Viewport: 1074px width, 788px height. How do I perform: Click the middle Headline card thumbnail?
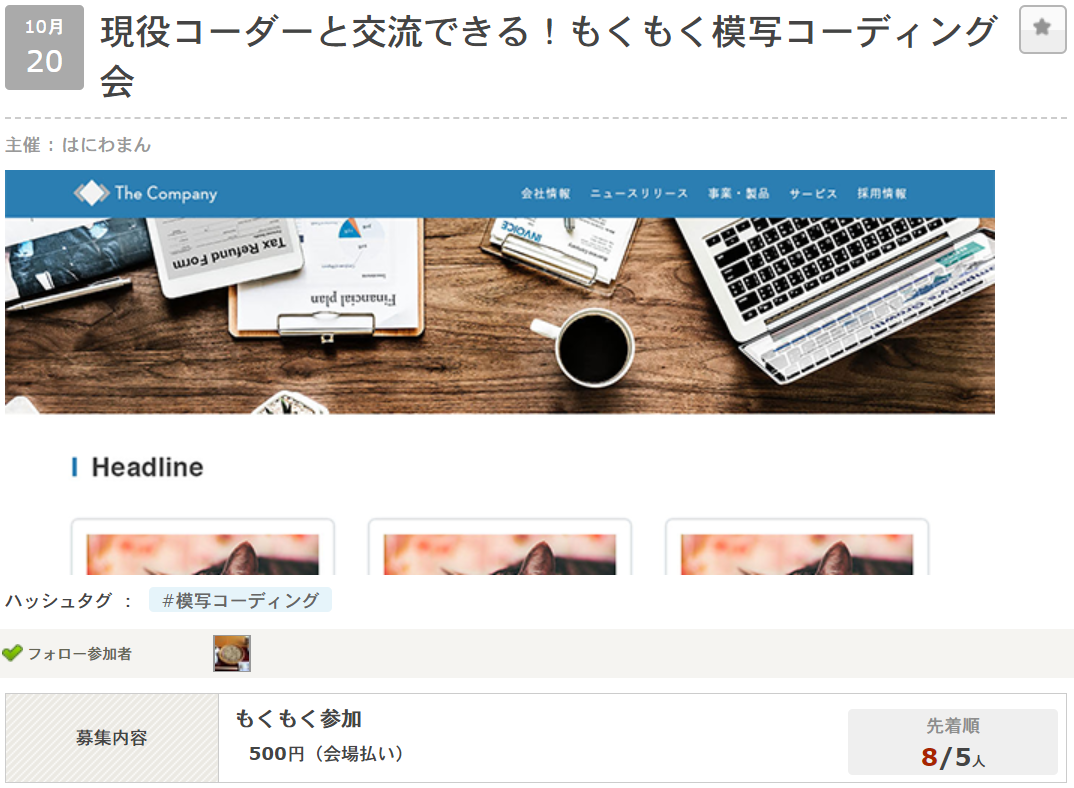coord(500,554)
